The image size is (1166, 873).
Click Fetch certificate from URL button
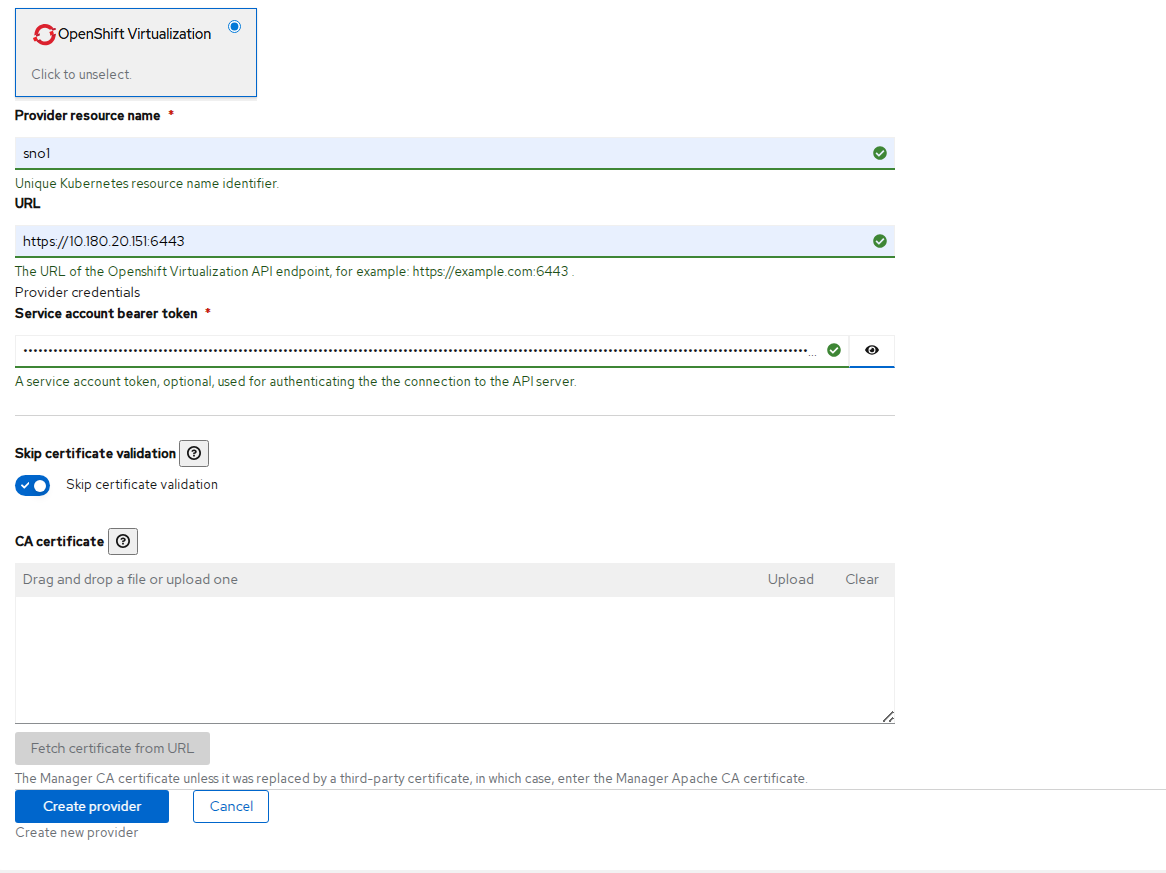112,748
